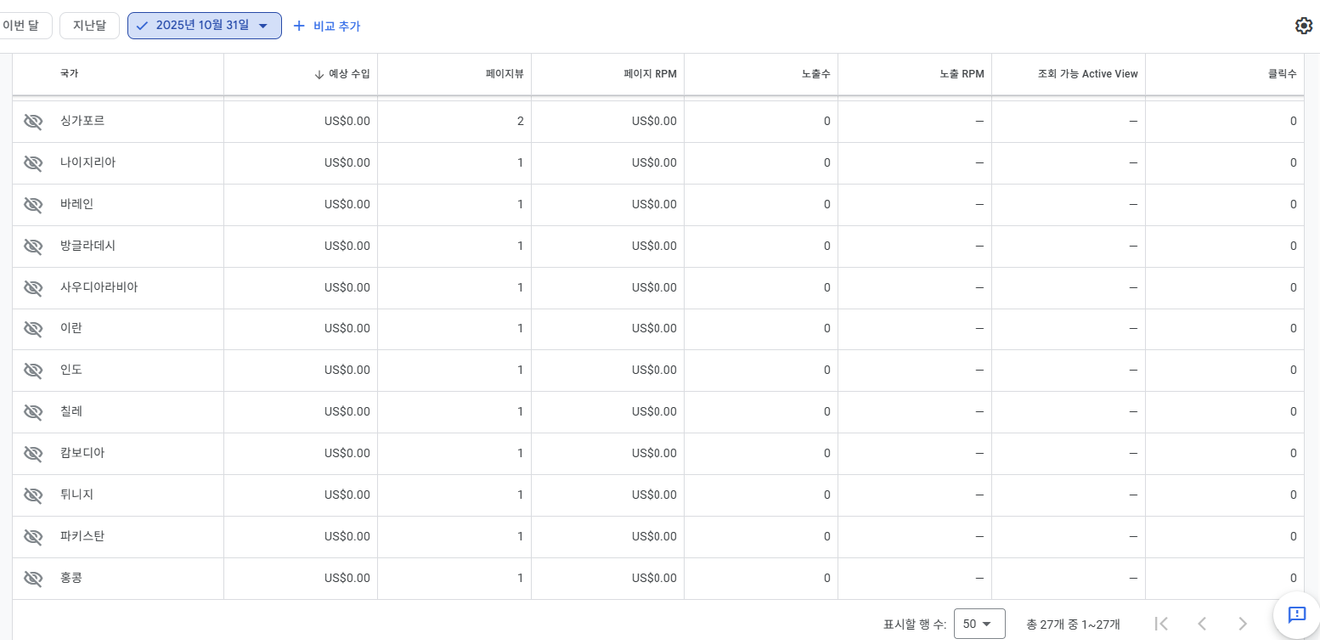Select the 이번 달 date range

pos(21,26)
